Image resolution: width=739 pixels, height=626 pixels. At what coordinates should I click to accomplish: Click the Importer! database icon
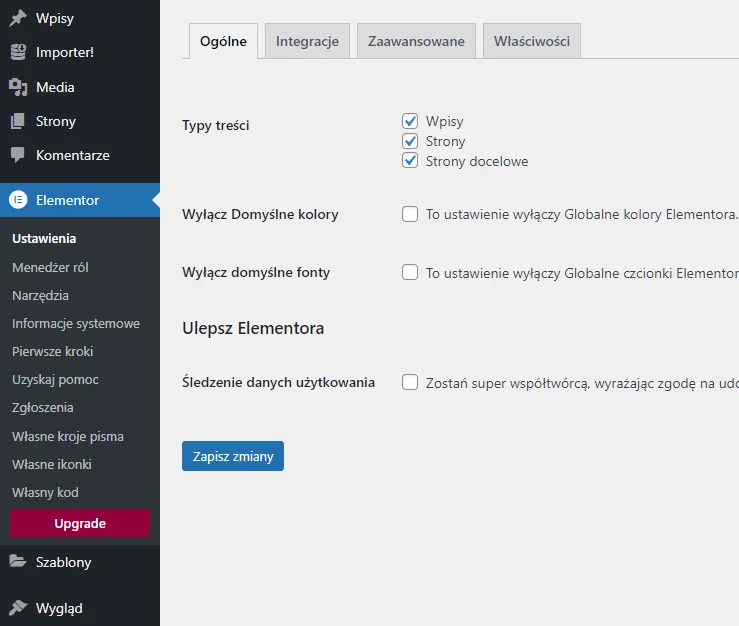point(18,52)
